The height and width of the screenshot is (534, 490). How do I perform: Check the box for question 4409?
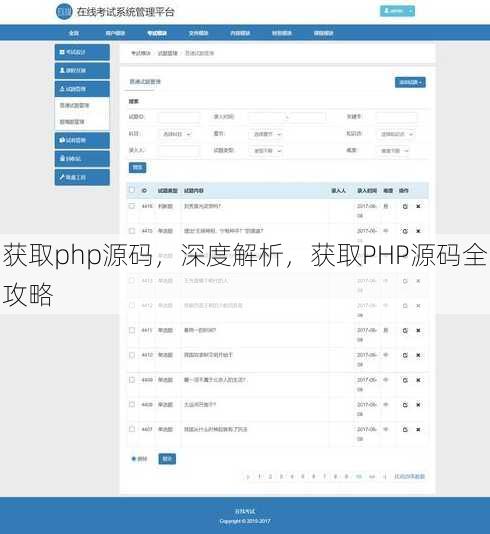point(132,379)
